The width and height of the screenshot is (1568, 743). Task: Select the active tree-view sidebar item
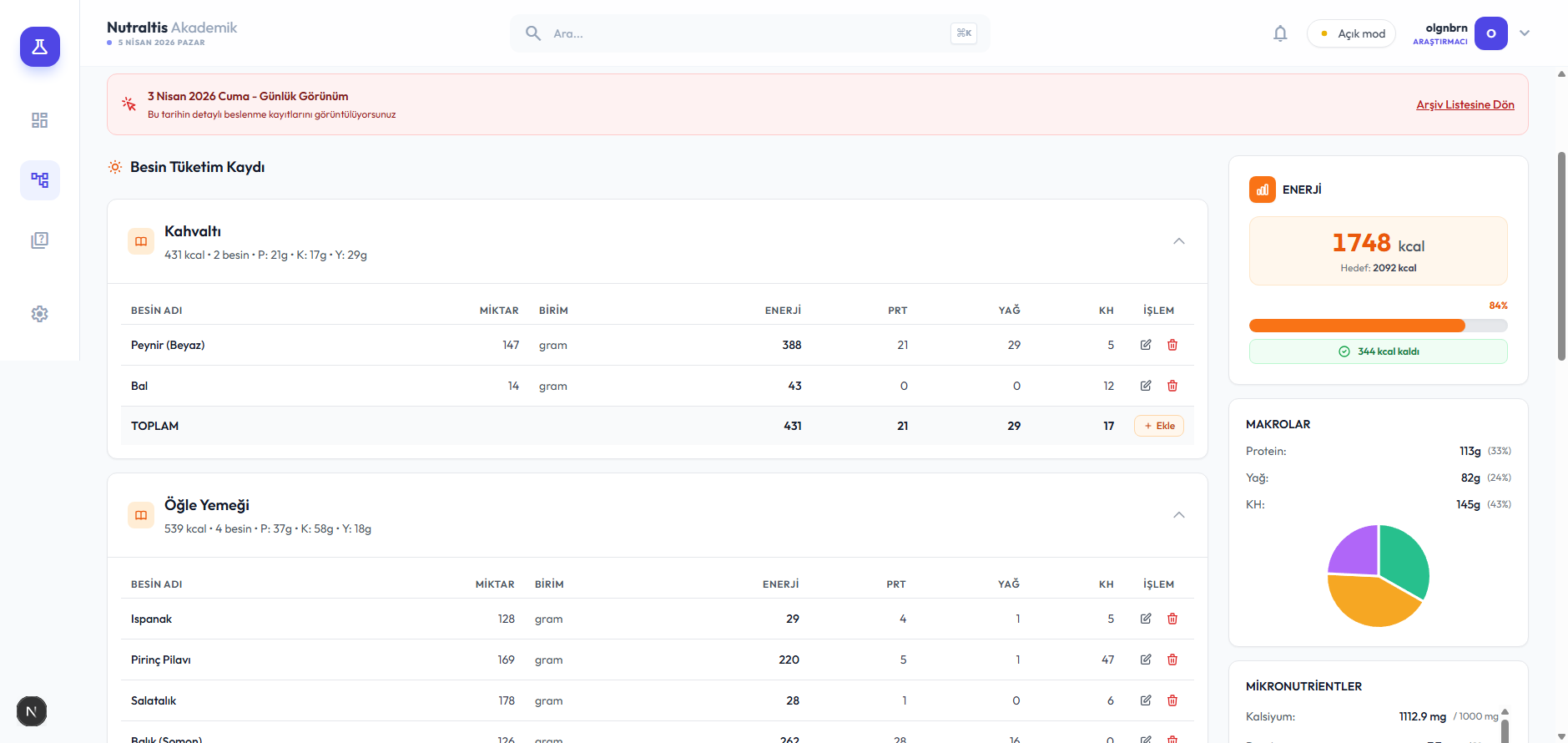click(40, 180)
